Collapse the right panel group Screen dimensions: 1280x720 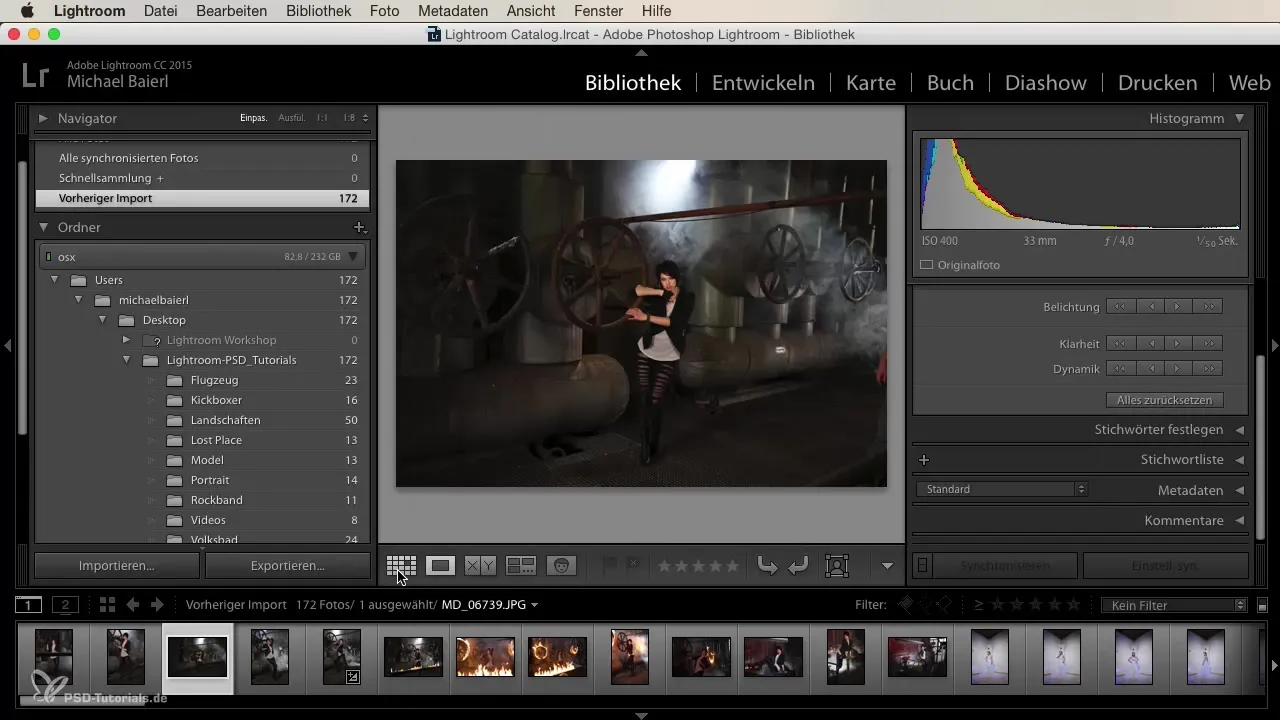coord(1274,345)
